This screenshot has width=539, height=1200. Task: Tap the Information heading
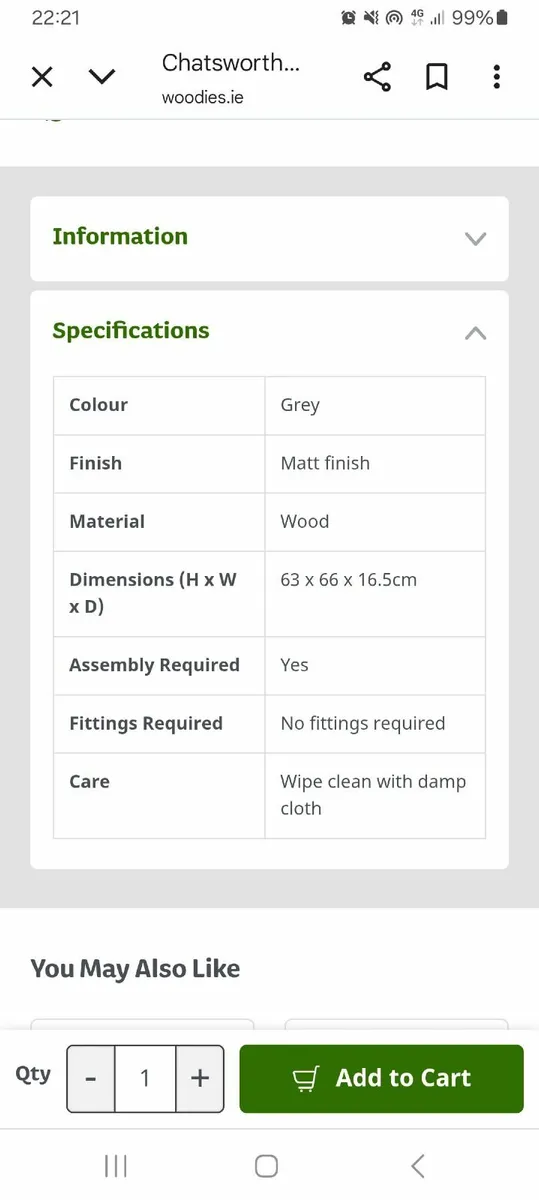pos(120,236)
